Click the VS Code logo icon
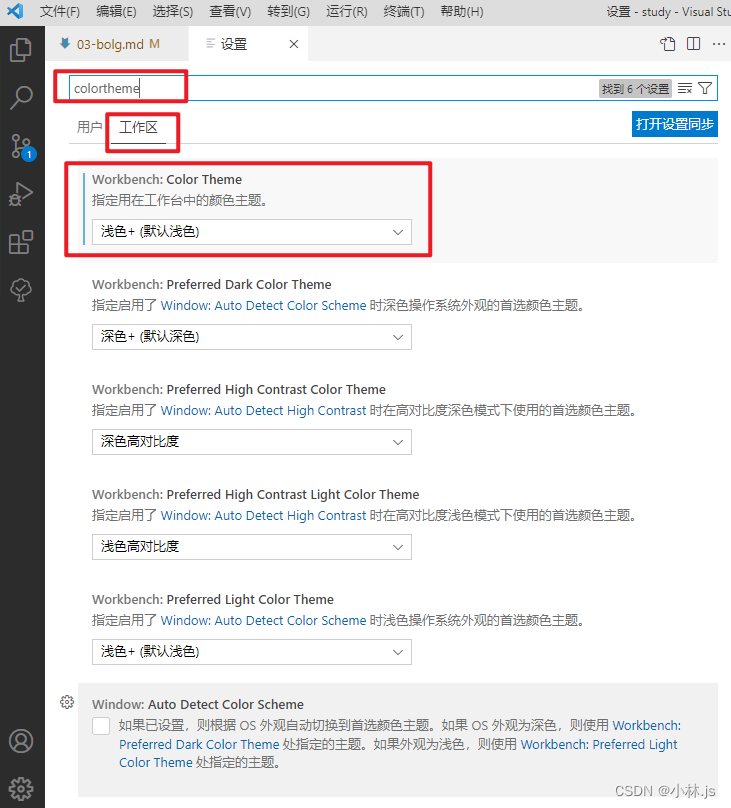Viewport: 731px width, 808px height. 15,11
